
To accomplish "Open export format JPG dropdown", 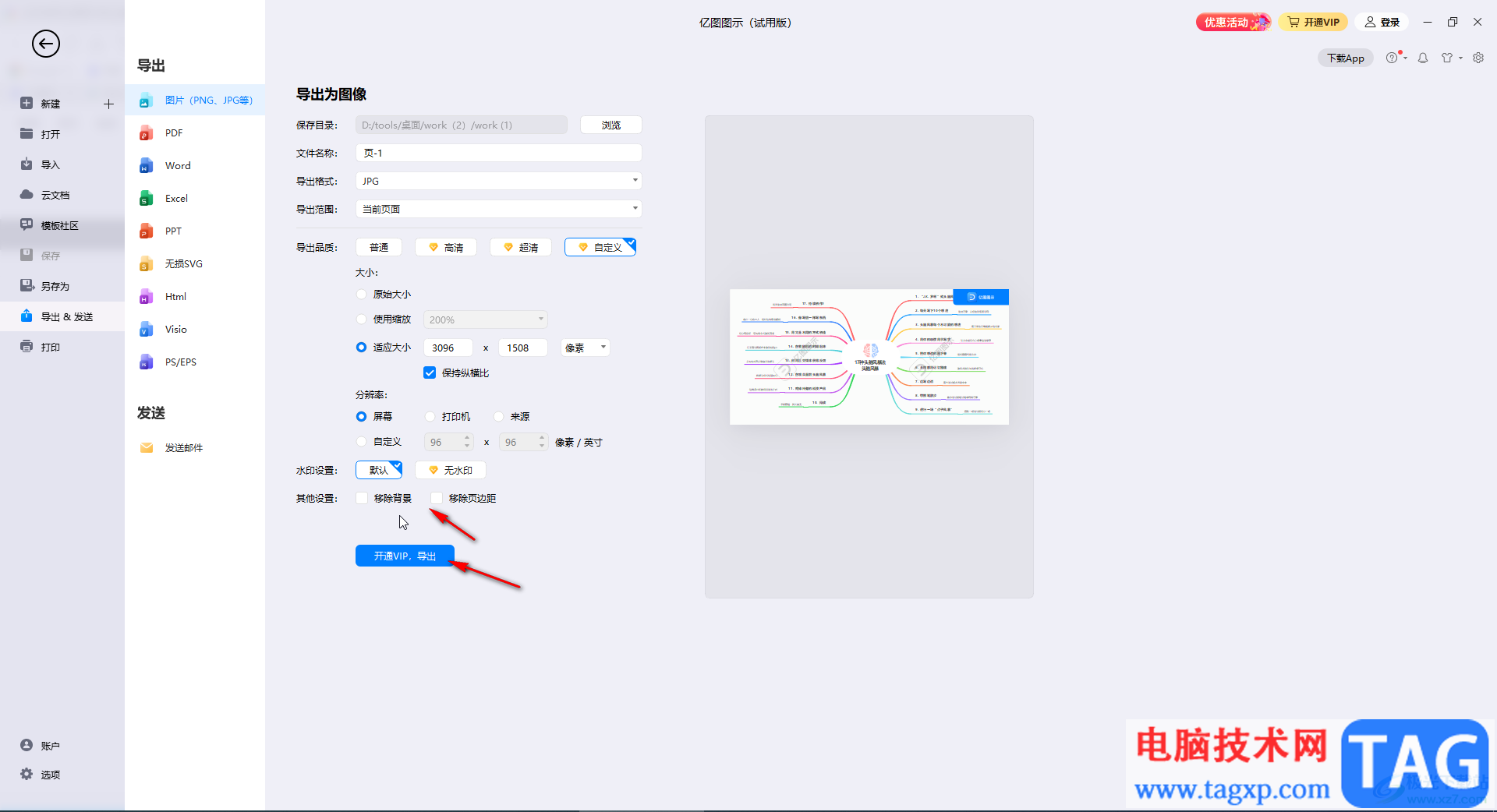I will 499,181.
